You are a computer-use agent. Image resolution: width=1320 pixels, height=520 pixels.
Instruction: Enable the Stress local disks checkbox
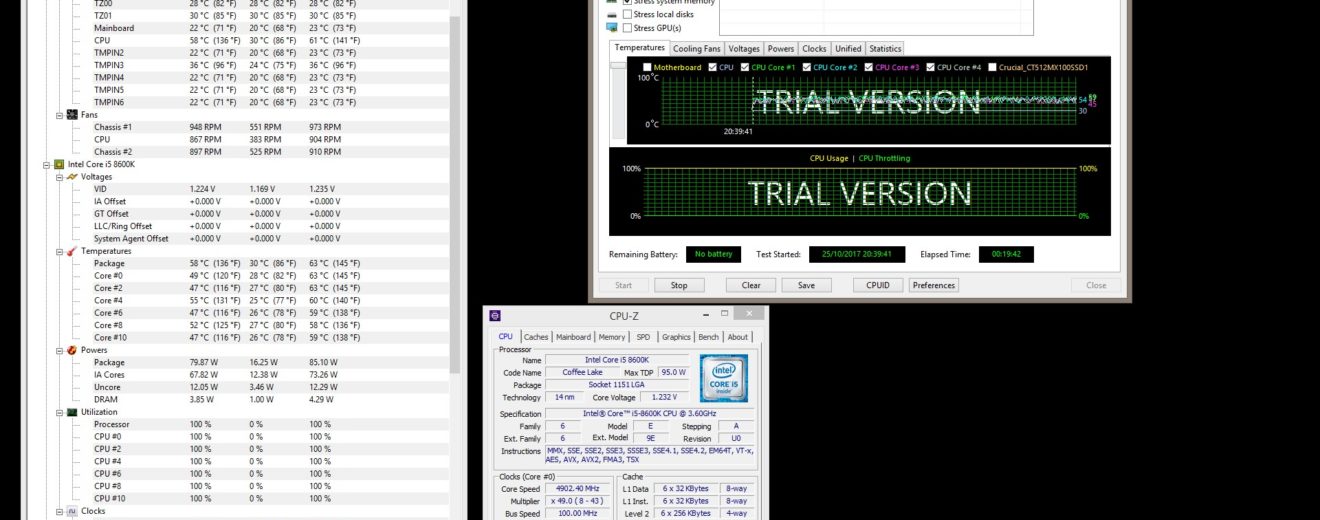click(x=627, y=15)
